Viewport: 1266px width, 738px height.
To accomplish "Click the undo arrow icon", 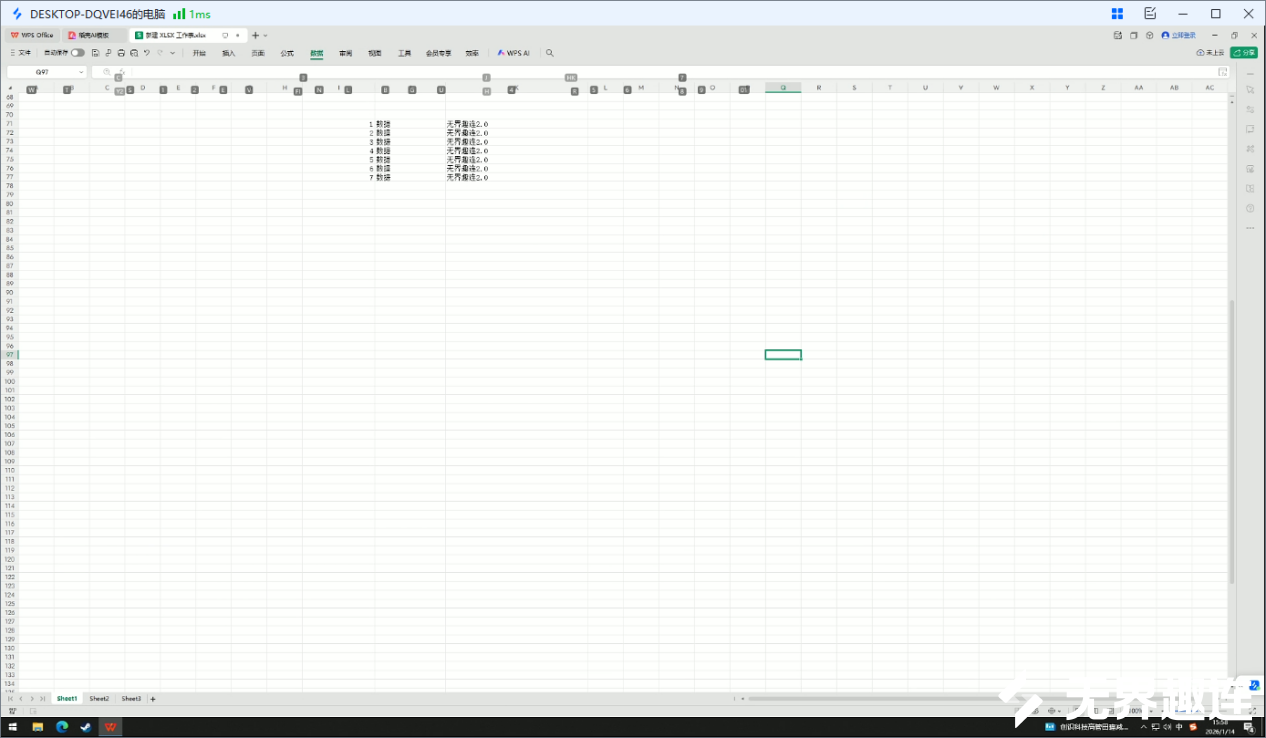I will pos(147,53).
